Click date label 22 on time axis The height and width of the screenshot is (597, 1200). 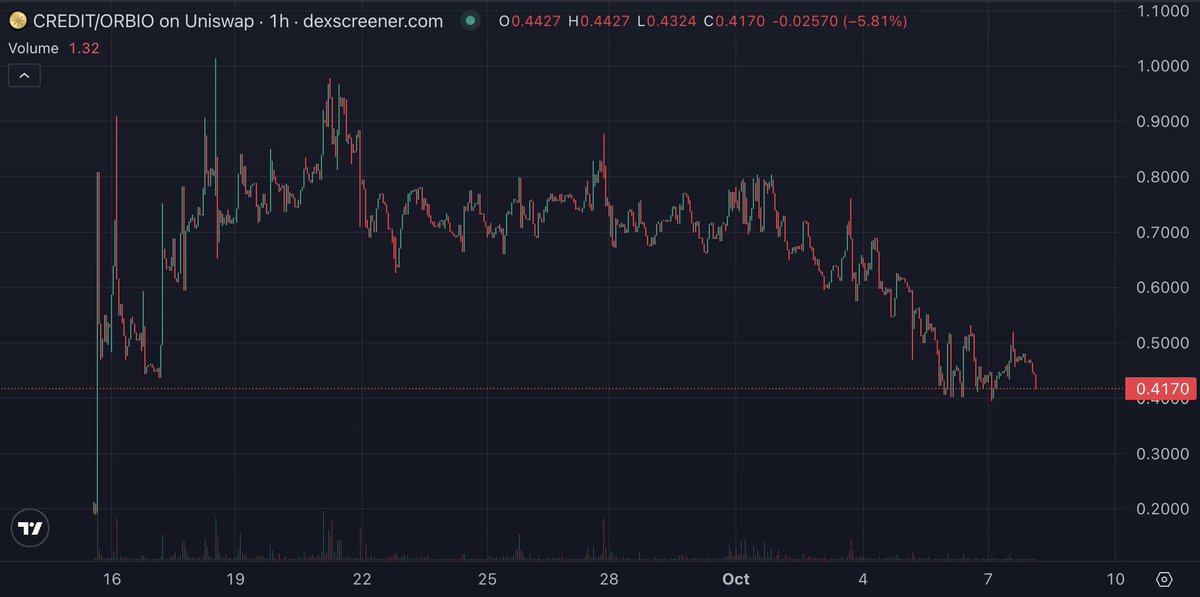362,579
